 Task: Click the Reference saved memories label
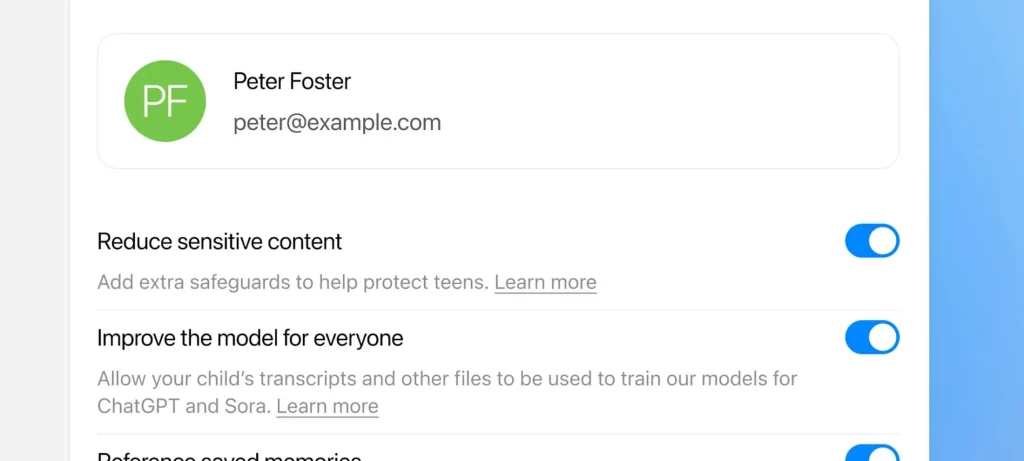[229, 456]
